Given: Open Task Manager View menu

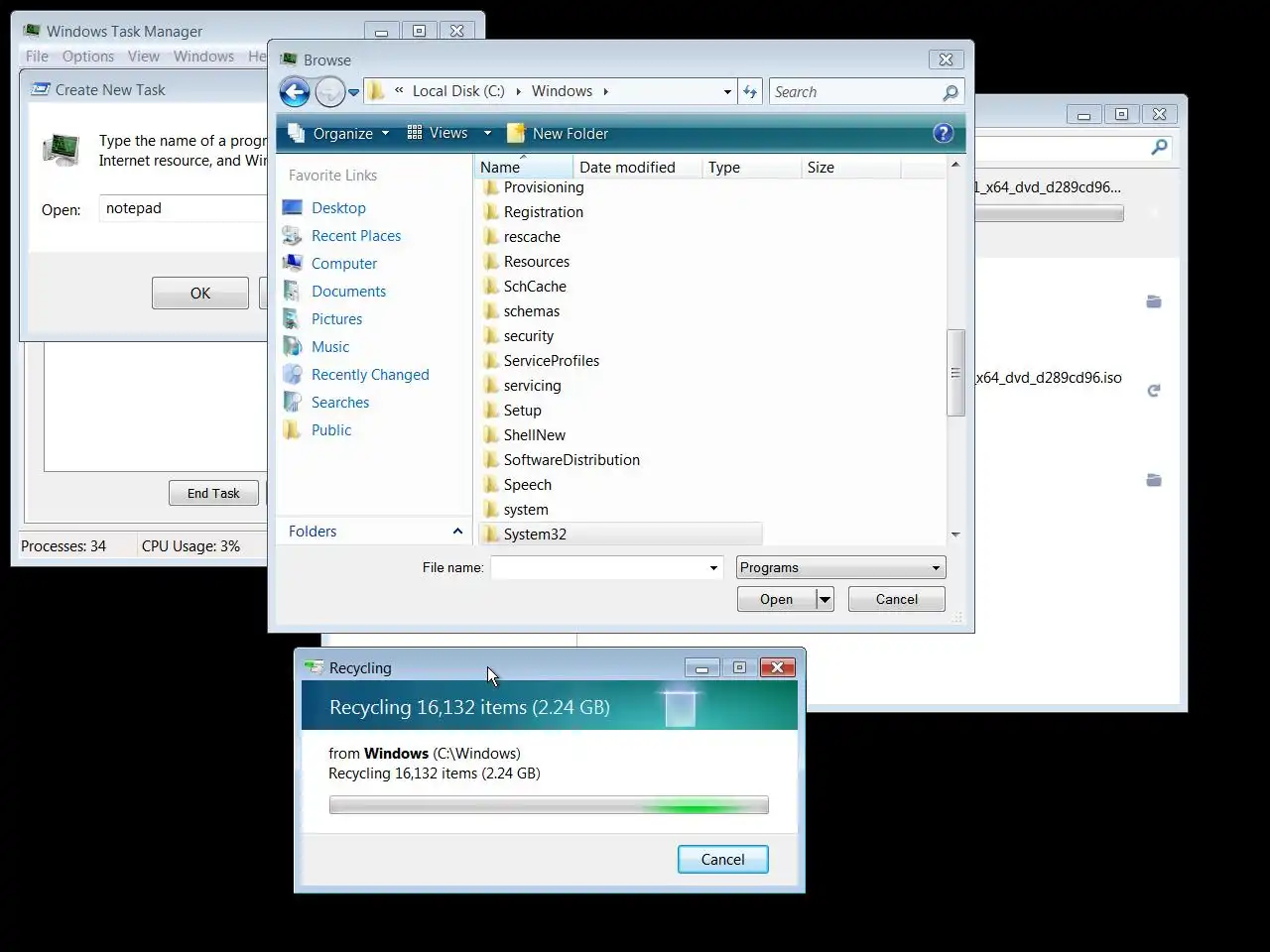Looking at the screenshot, I should 144,57.
